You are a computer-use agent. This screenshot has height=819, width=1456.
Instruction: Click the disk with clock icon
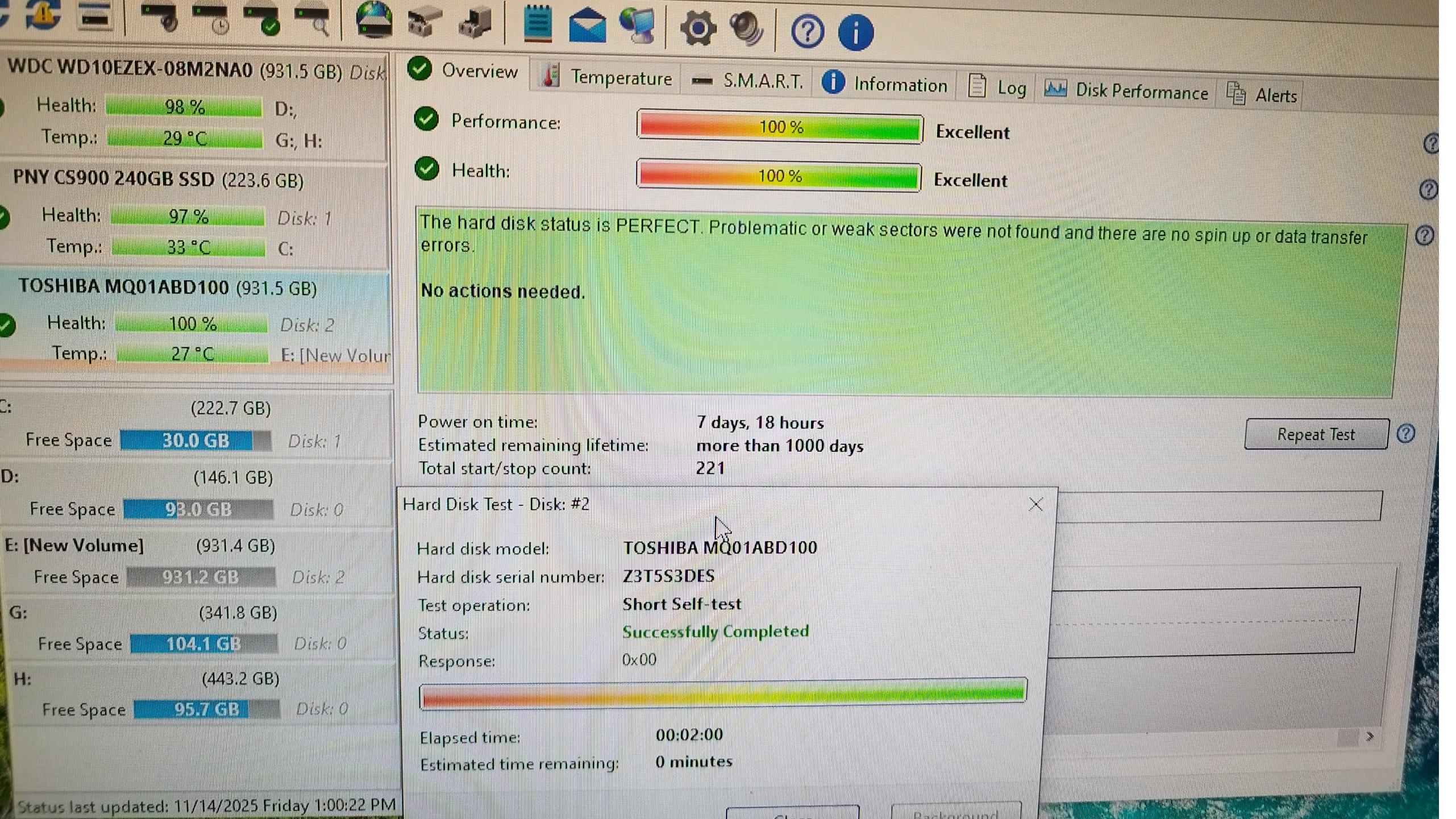click(211, 19)
